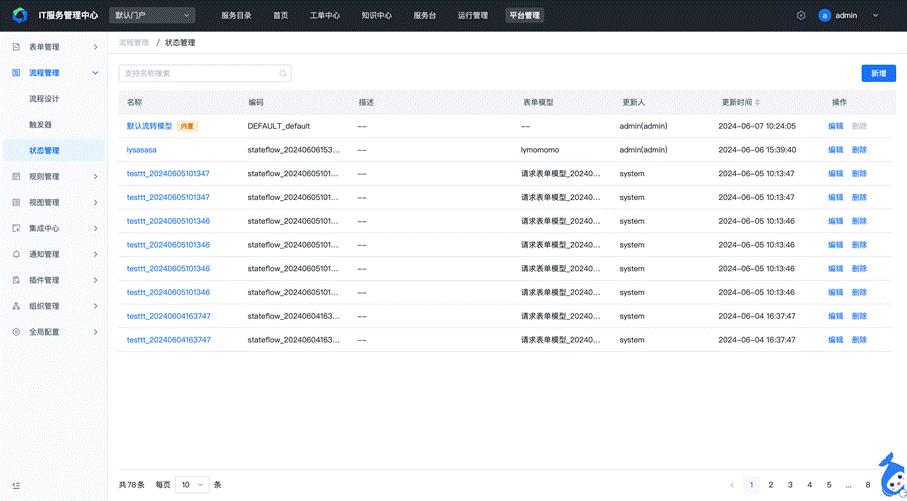Select 平台管理 in top navigation

click(x=525, y=16)
